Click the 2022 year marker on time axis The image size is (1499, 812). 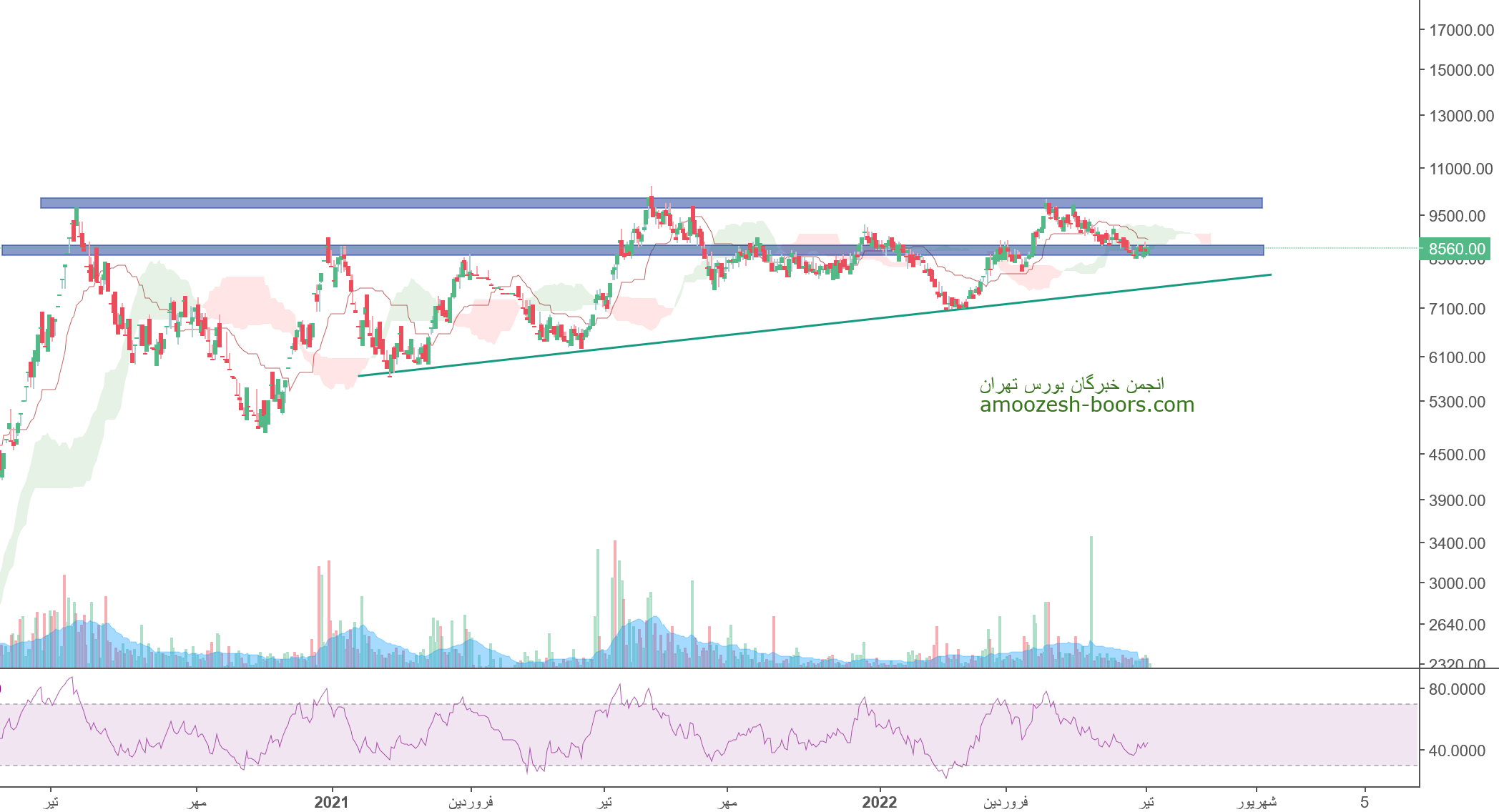(x=879, y=802)
